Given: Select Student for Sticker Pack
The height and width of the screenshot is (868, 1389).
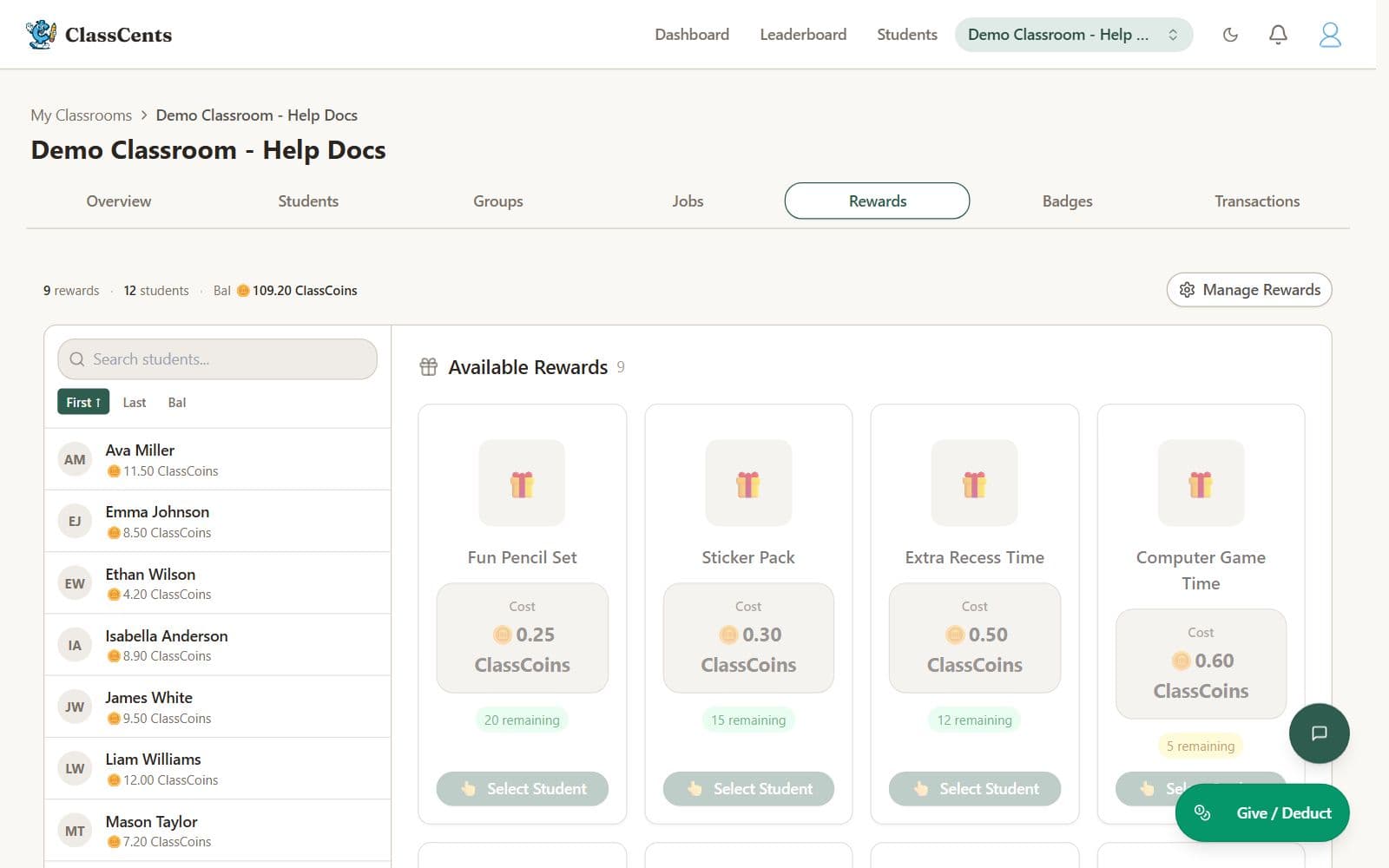Looking at the screenshot, I should tap(748, 788).
